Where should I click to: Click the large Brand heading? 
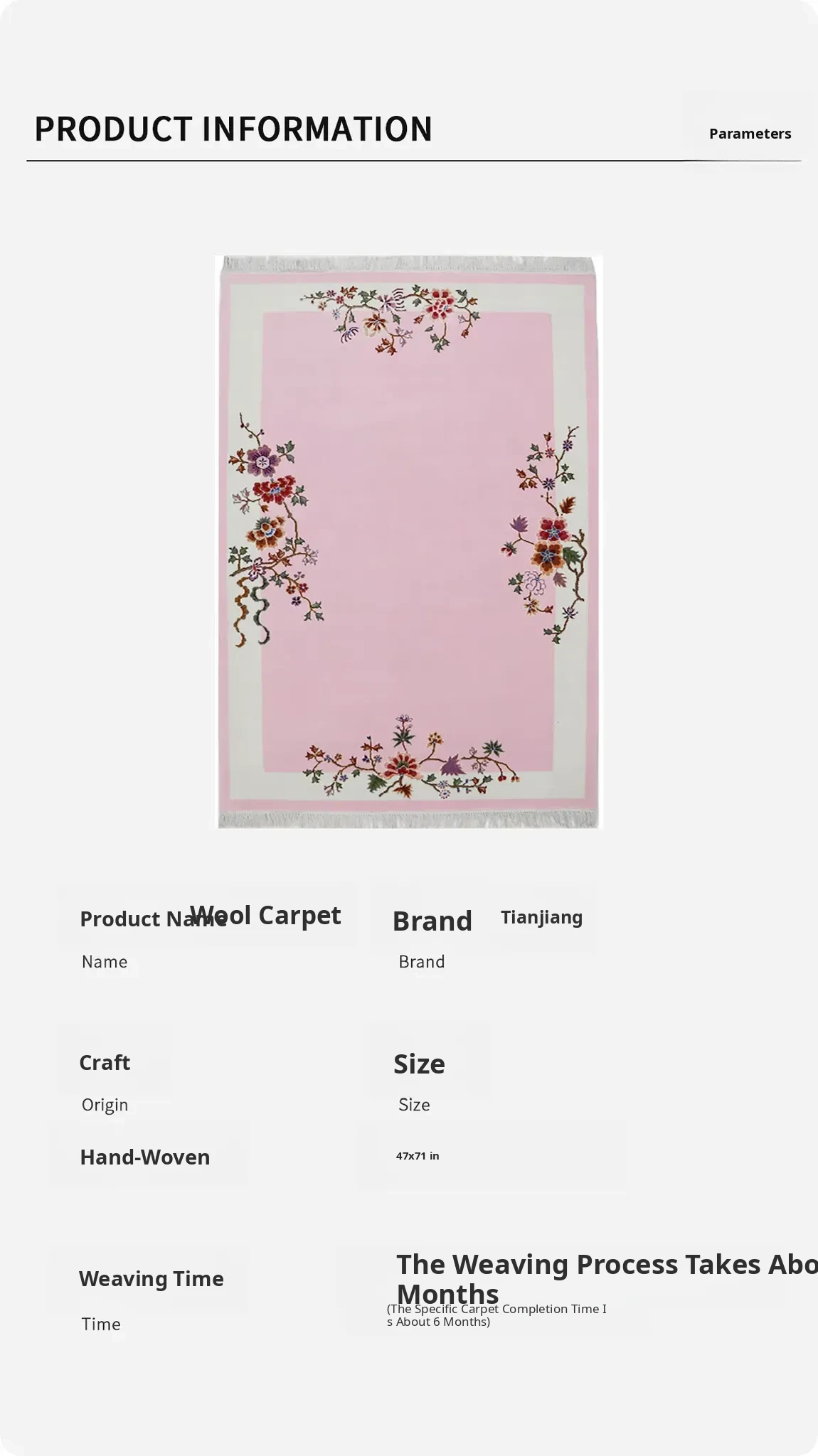coord(432,921)
